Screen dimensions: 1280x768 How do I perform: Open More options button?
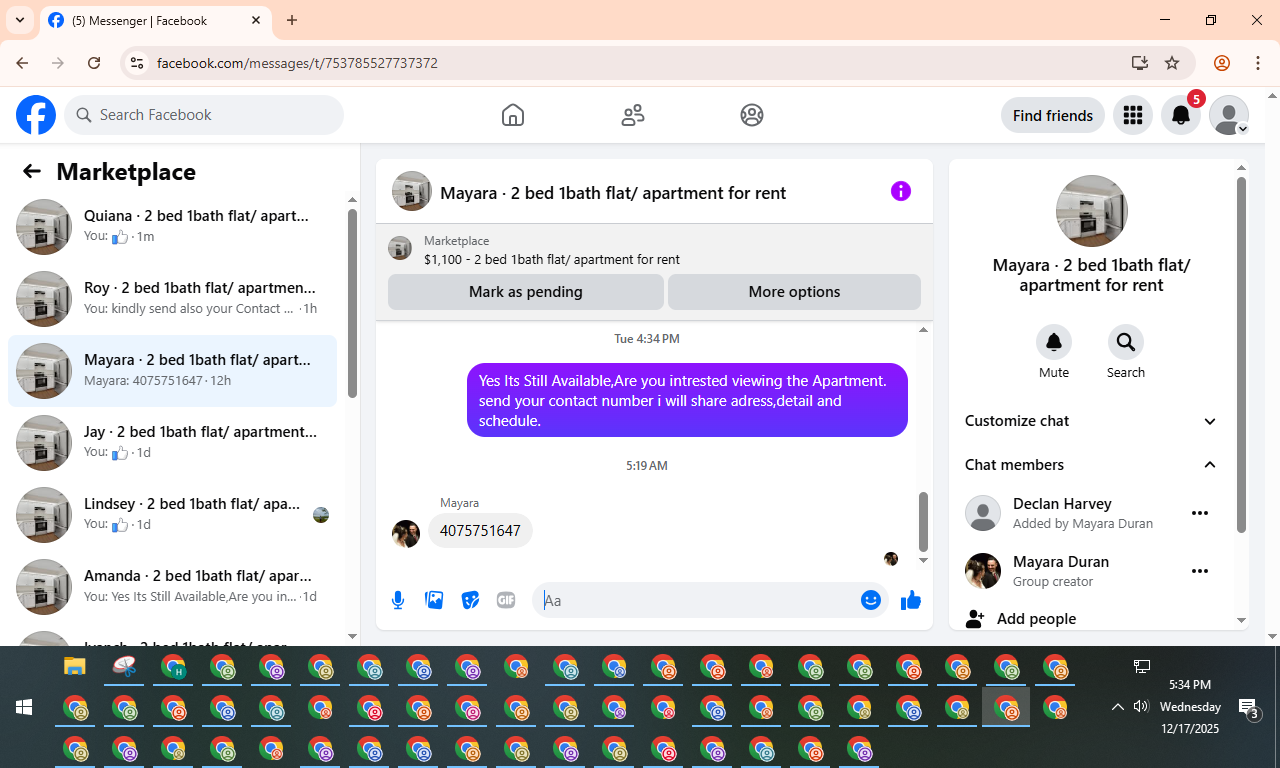point(794,292)
